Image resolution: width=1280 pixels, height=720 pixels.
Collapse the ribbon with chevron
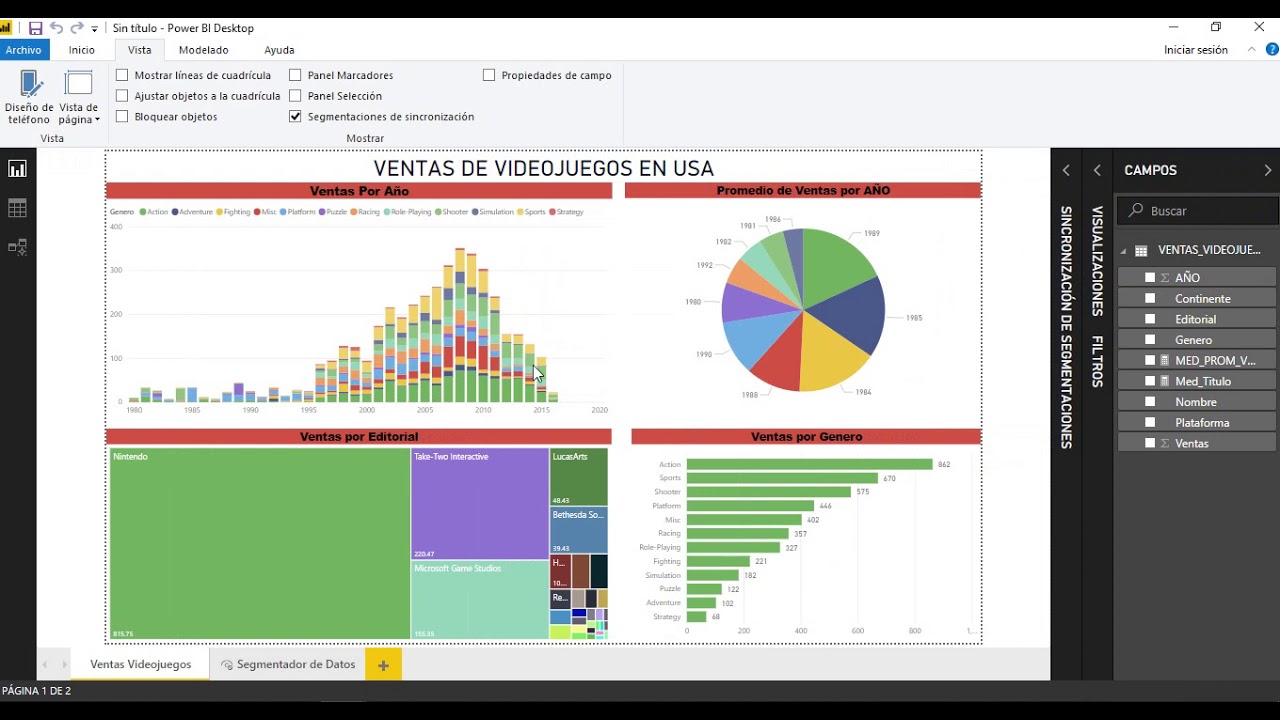(x=1252, y=49)
